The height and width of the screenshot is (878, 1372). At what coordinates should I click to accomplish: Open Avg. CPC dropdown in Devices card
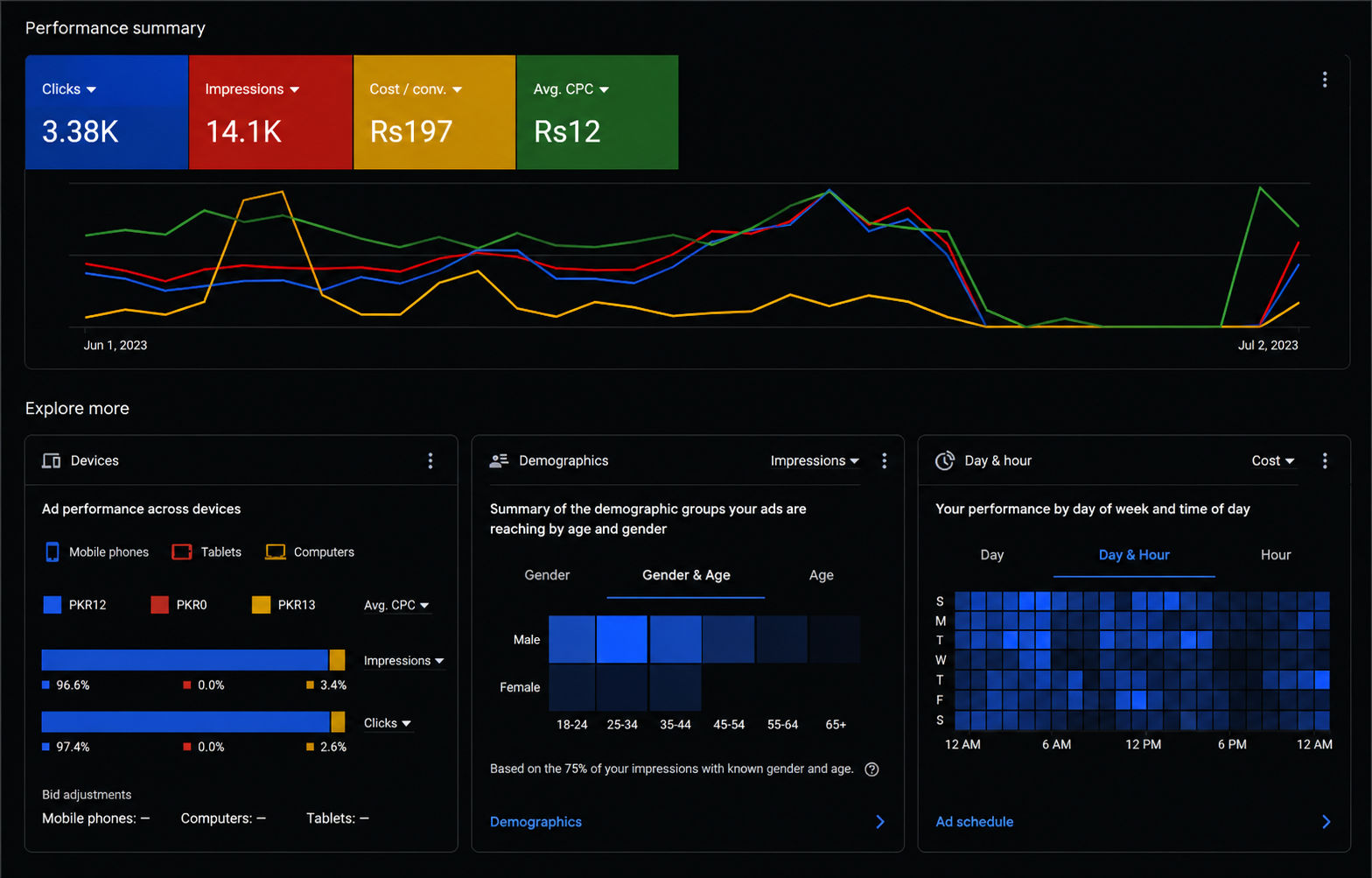(396, 605)
